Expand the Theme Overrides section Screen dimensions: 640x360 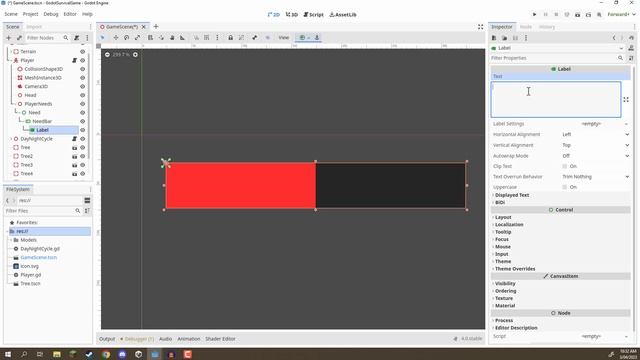[x=514, y=269]
